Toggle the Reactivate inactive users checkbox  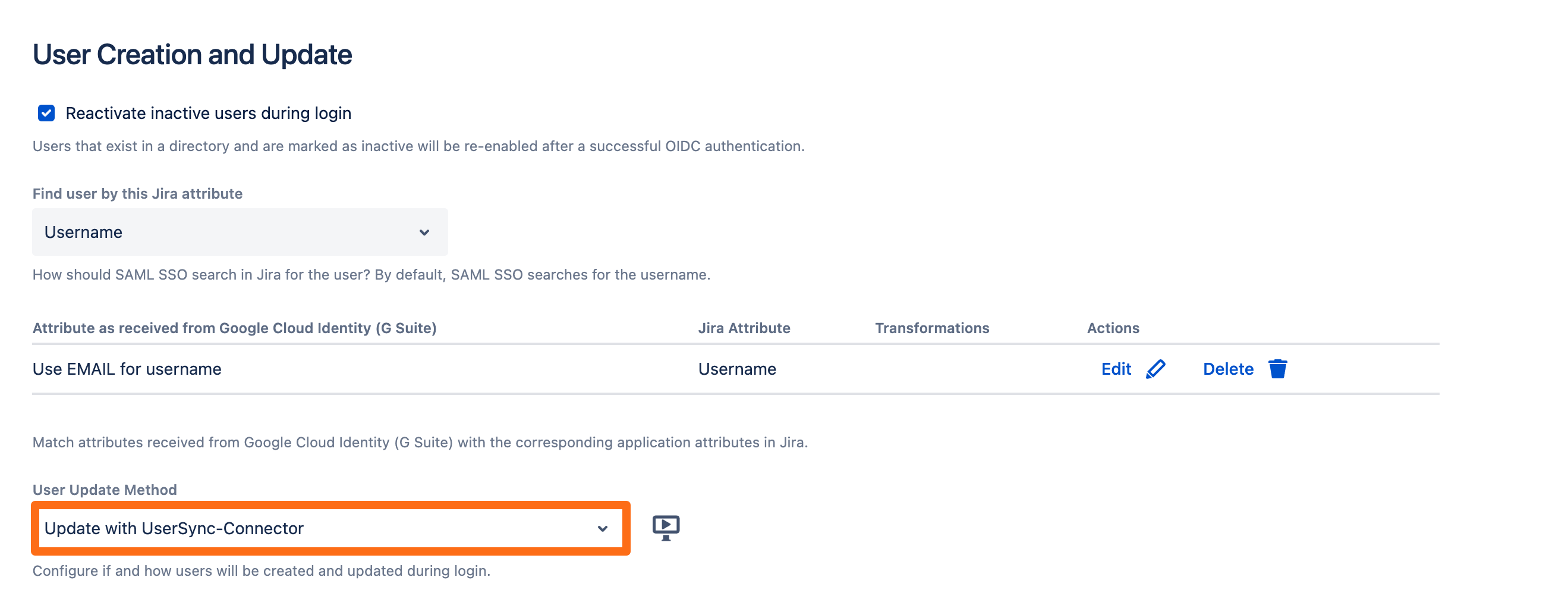(x=46, y=112)
